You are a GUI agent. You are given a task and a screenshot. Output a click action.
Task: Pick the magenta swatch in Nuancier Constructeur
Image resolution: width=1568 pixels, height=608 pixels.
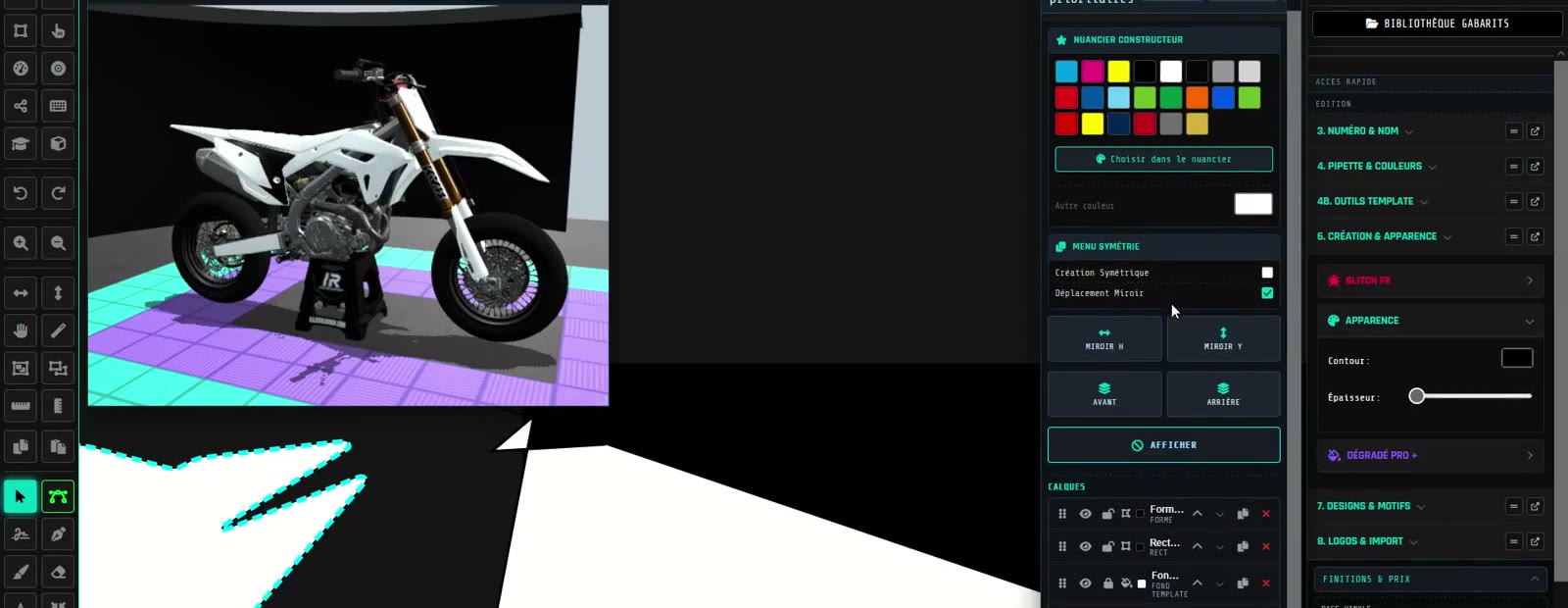[1093, 72]
